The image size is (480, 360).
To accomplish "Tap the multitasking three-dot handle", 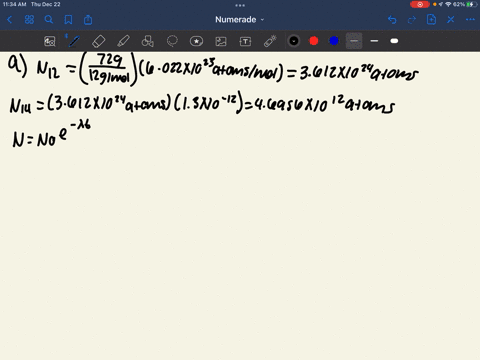I will click(x=240, y=5).
